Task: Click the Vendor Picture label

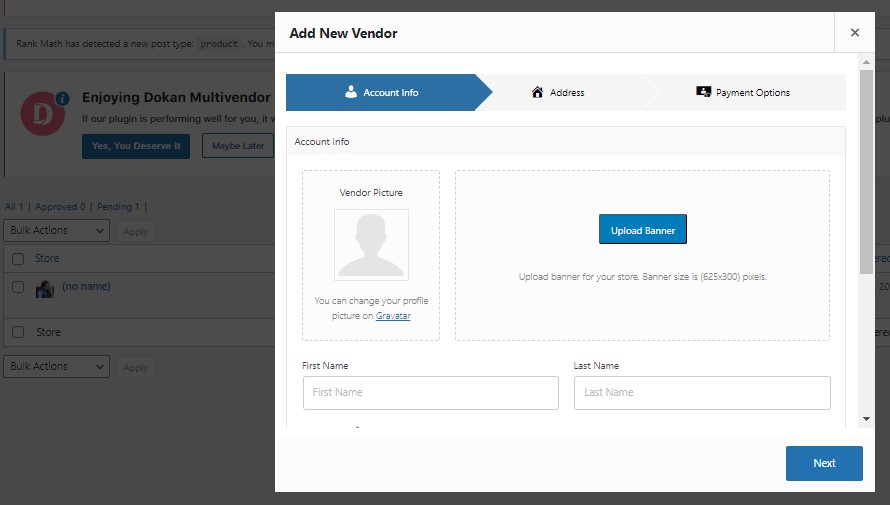Action: coord(371,193)
